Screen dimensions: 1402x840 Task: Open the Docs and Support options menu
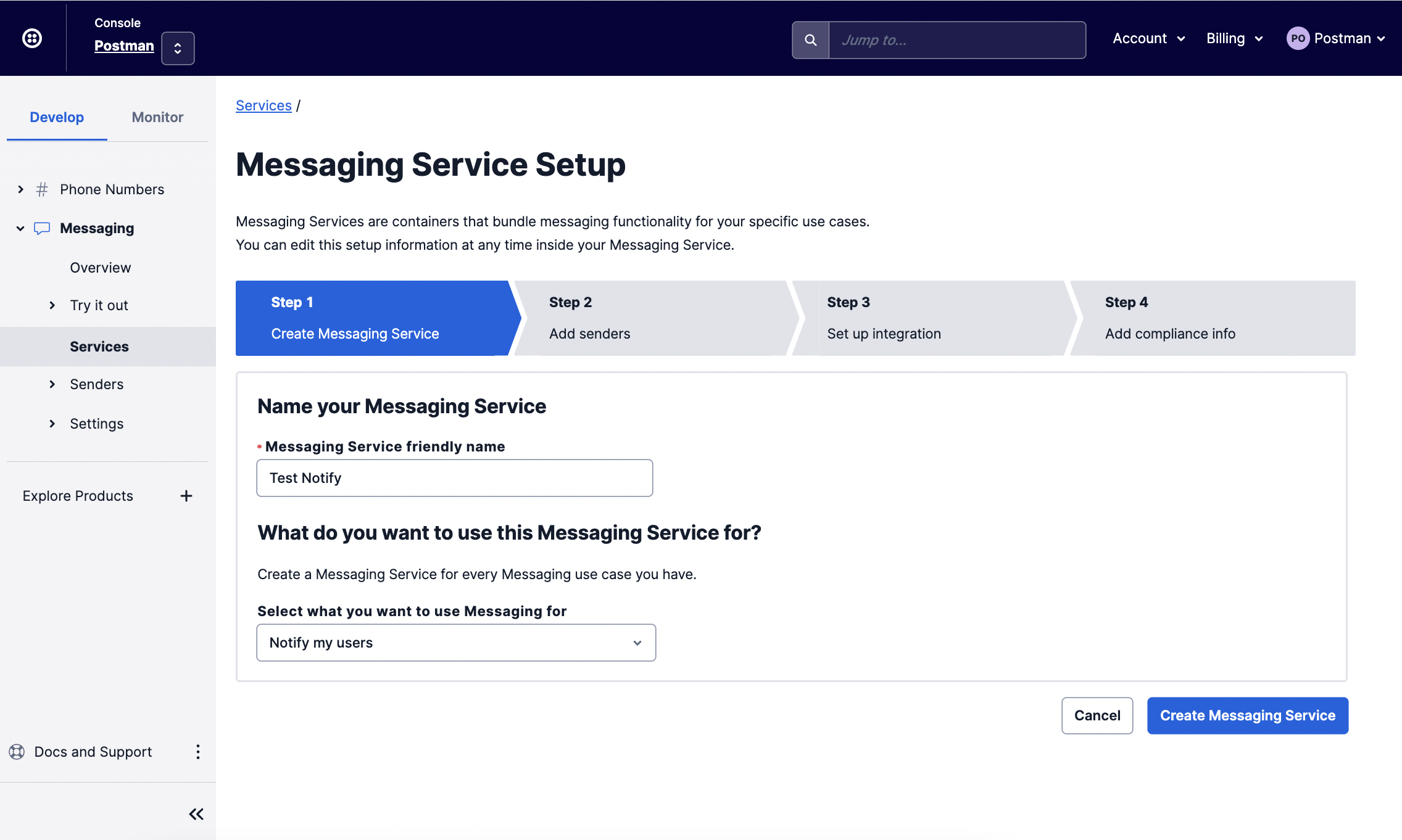(197, 752)
